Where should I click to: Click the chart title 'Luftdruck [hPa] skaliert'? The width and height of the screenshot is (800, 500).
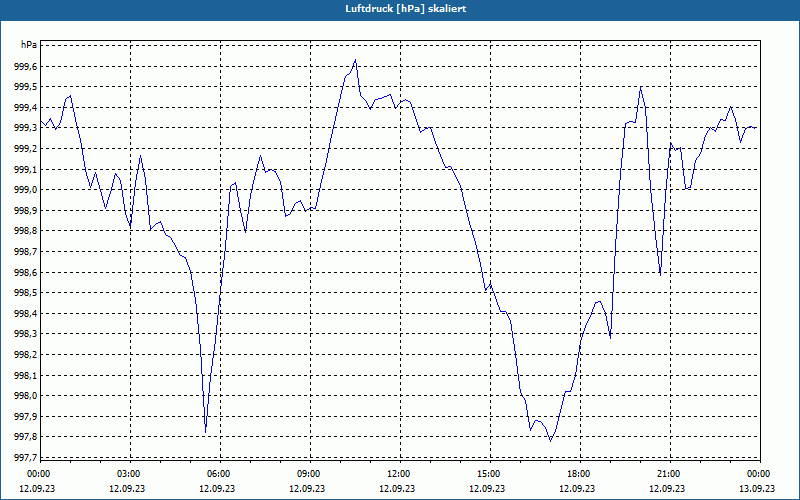[x=405, y=9]
